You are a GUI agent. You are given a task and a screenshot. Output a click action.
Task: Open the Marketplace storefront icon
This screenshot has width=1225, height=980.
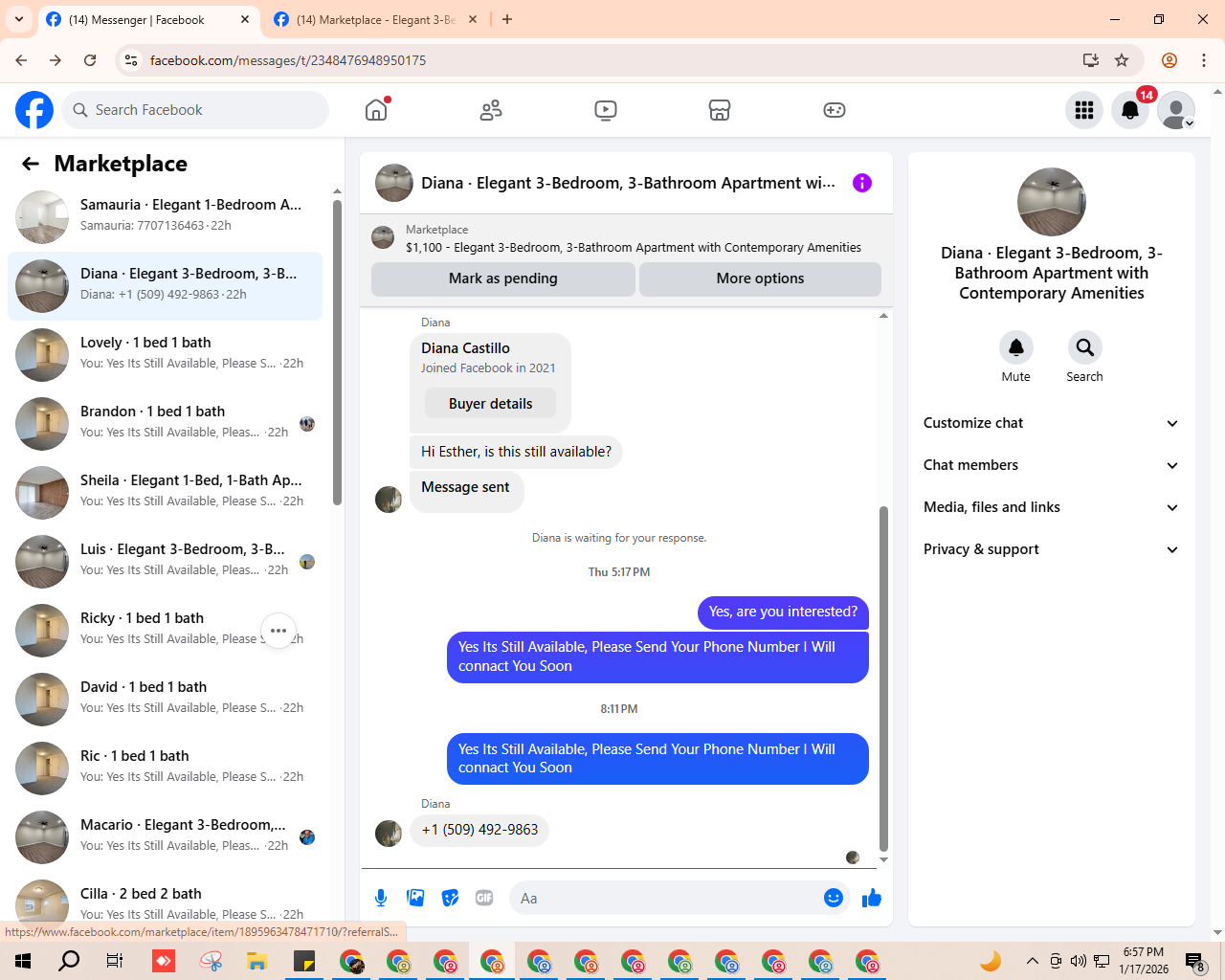720,110
